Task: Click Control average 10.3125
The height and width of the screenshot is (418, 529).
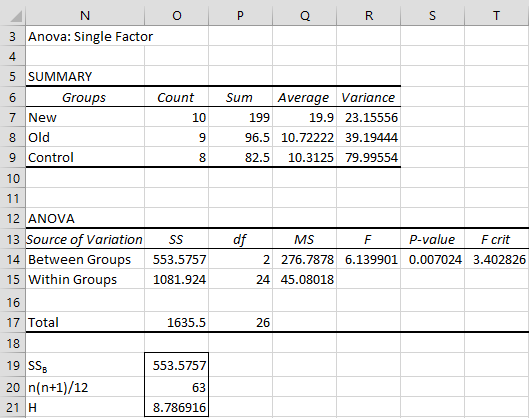Action: pos(304,157)
